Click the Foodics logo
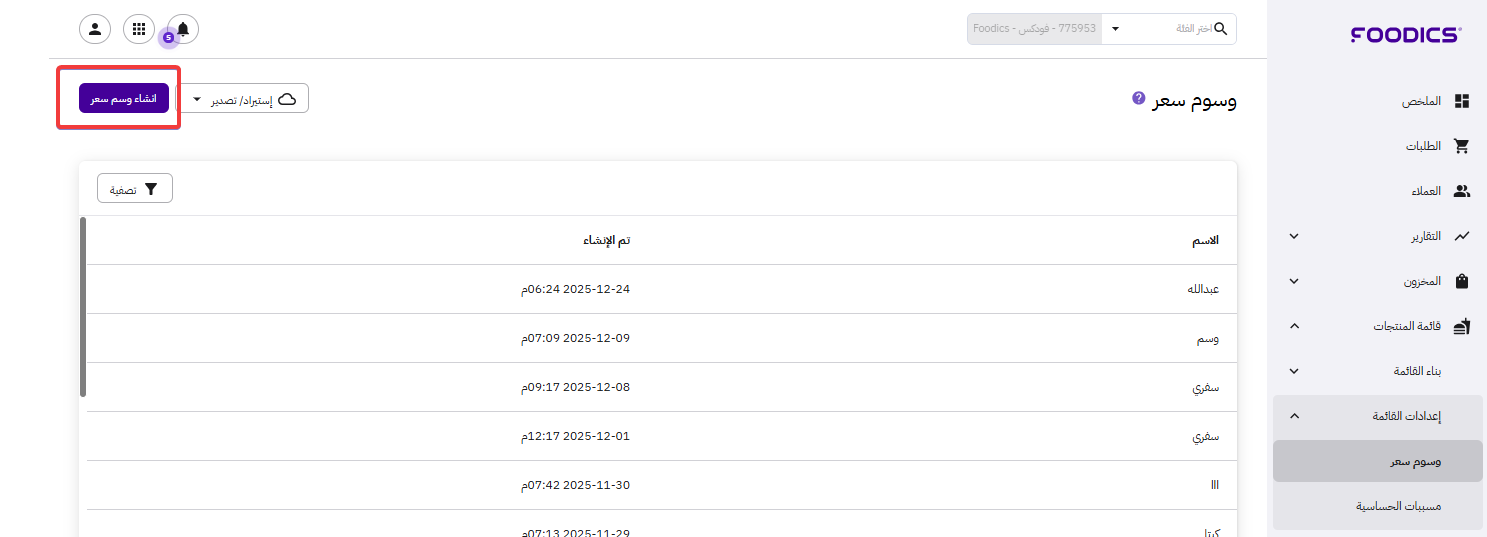 pos(1405,35)
